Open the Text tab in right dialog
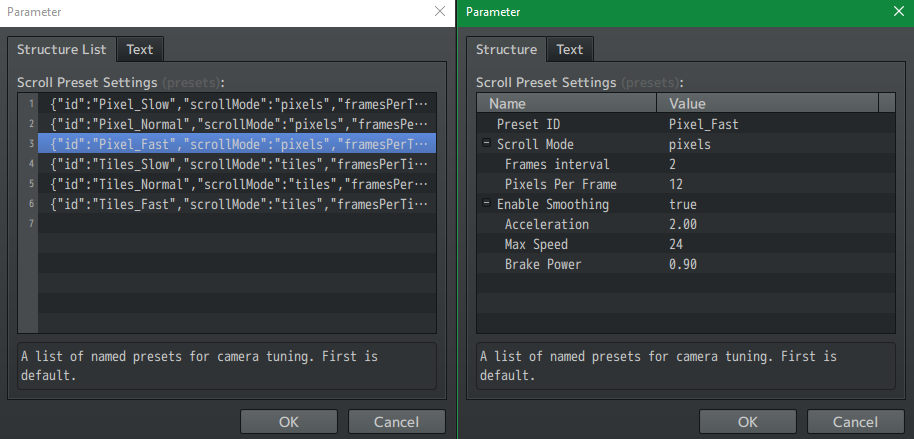914x439 pixels. (x=570, y=49)
